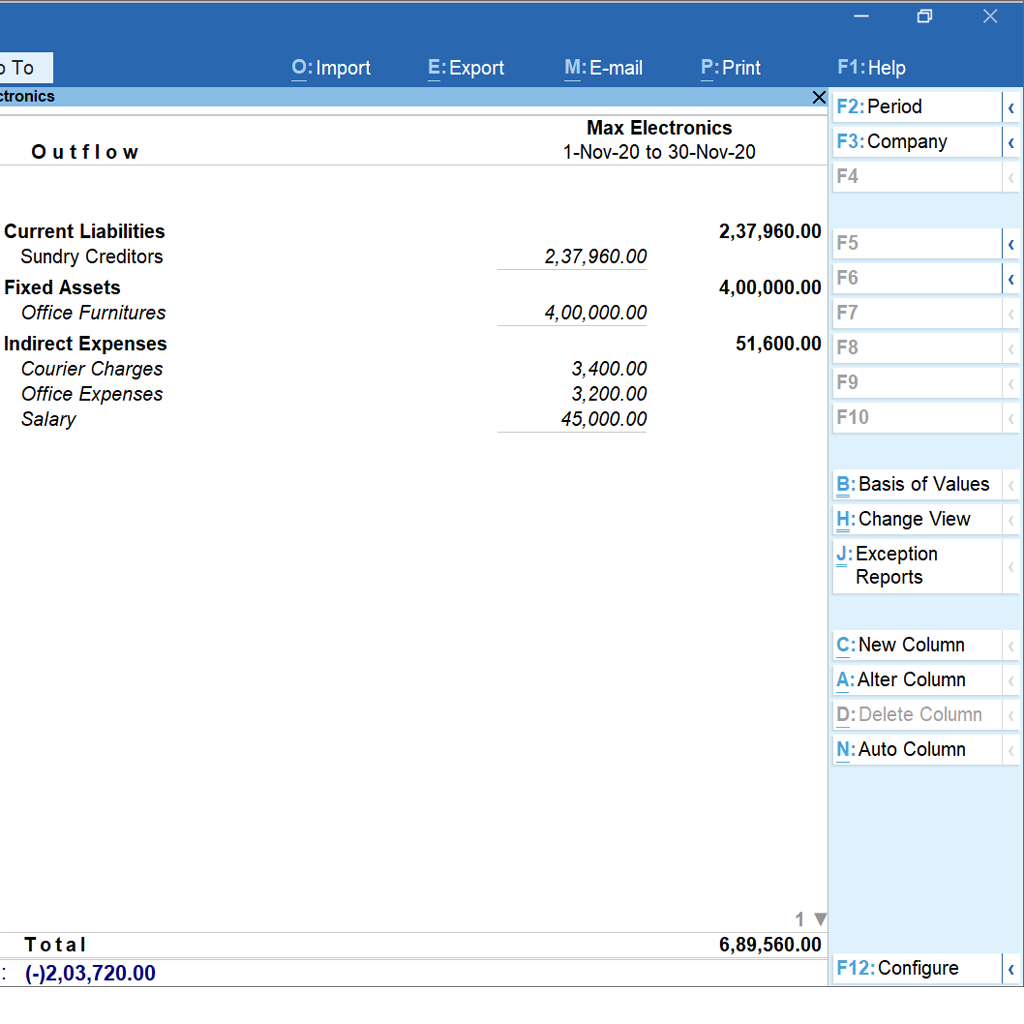The width and height of the screenshot is (1024, 1024).
Task: Open Basis of Values
Action: (910, 484)
